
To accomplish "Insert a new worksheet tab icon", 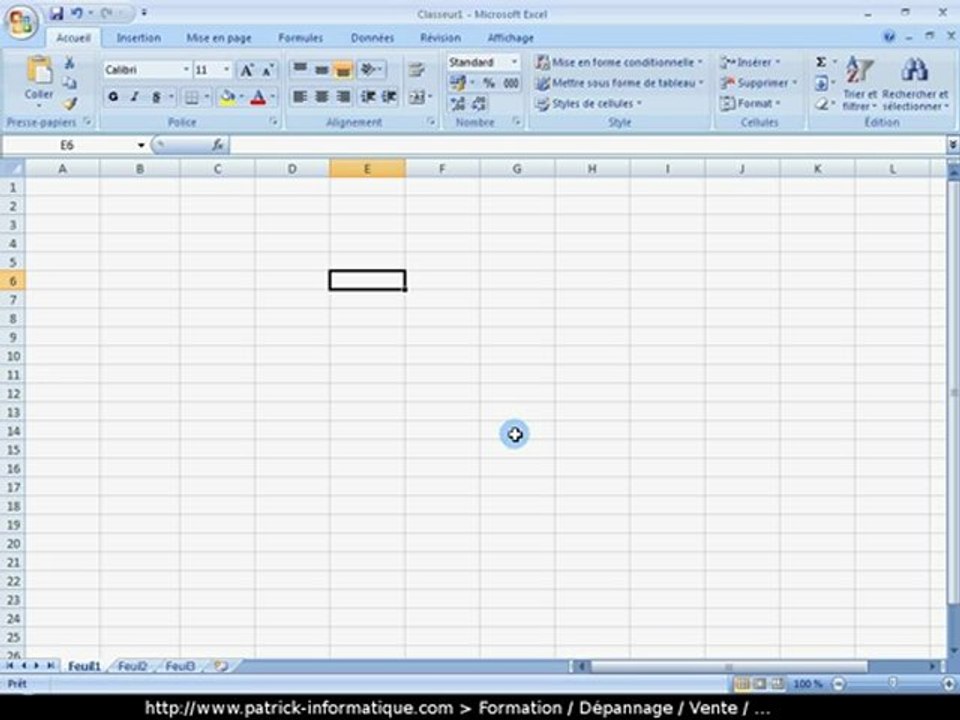I will (x=221, y=666).
